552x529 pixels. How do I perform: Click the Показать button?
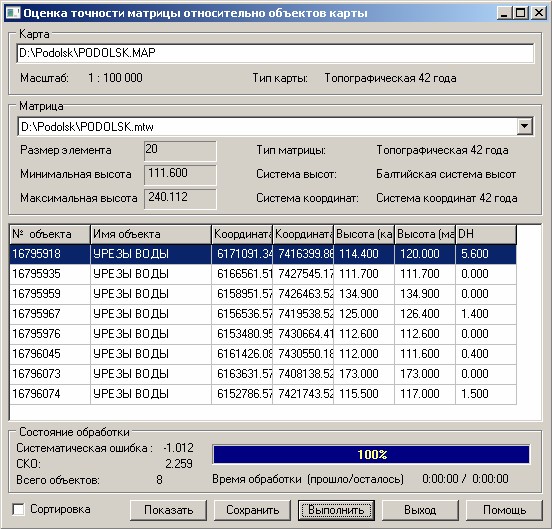(168, 510)
